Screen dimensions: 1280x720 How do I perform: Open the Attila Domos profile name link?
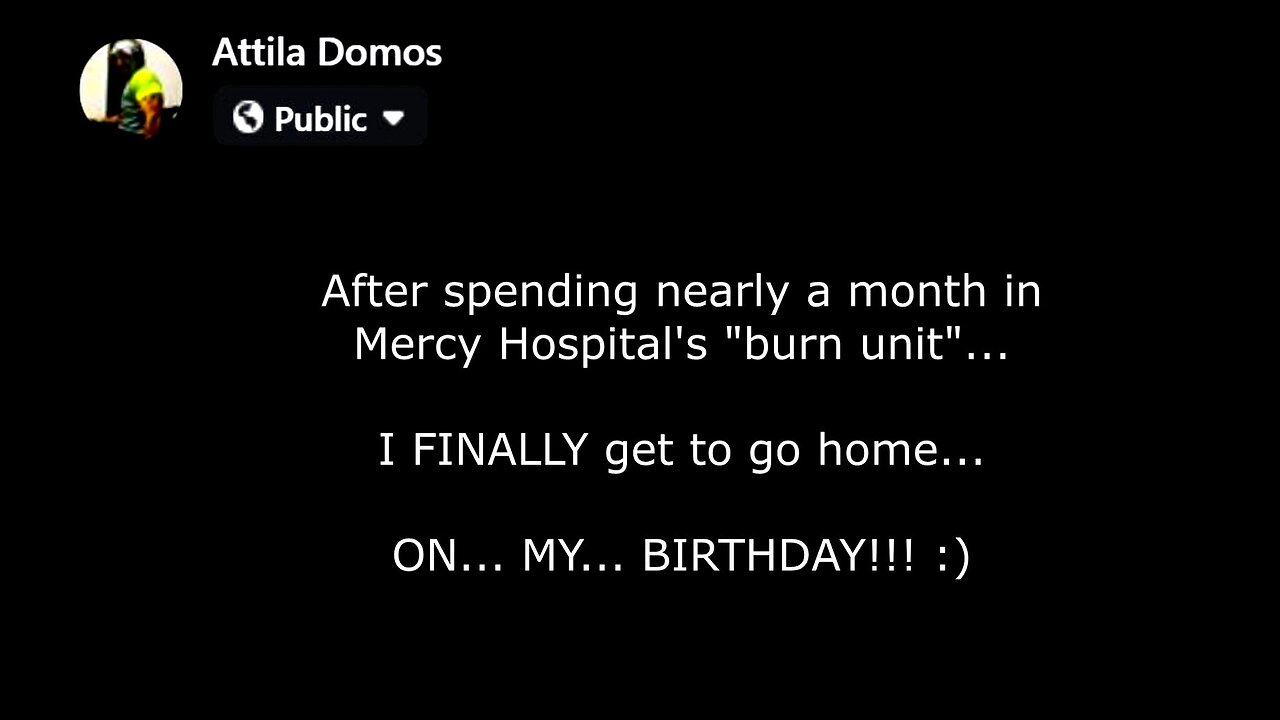(327, 53)
